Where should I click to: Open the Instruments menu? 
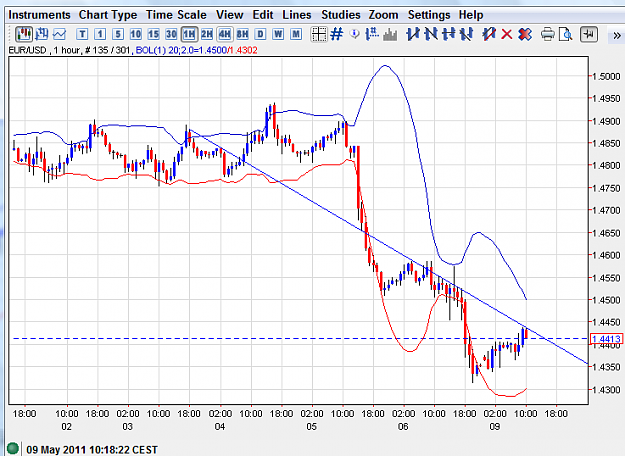[x=39, y=15]
